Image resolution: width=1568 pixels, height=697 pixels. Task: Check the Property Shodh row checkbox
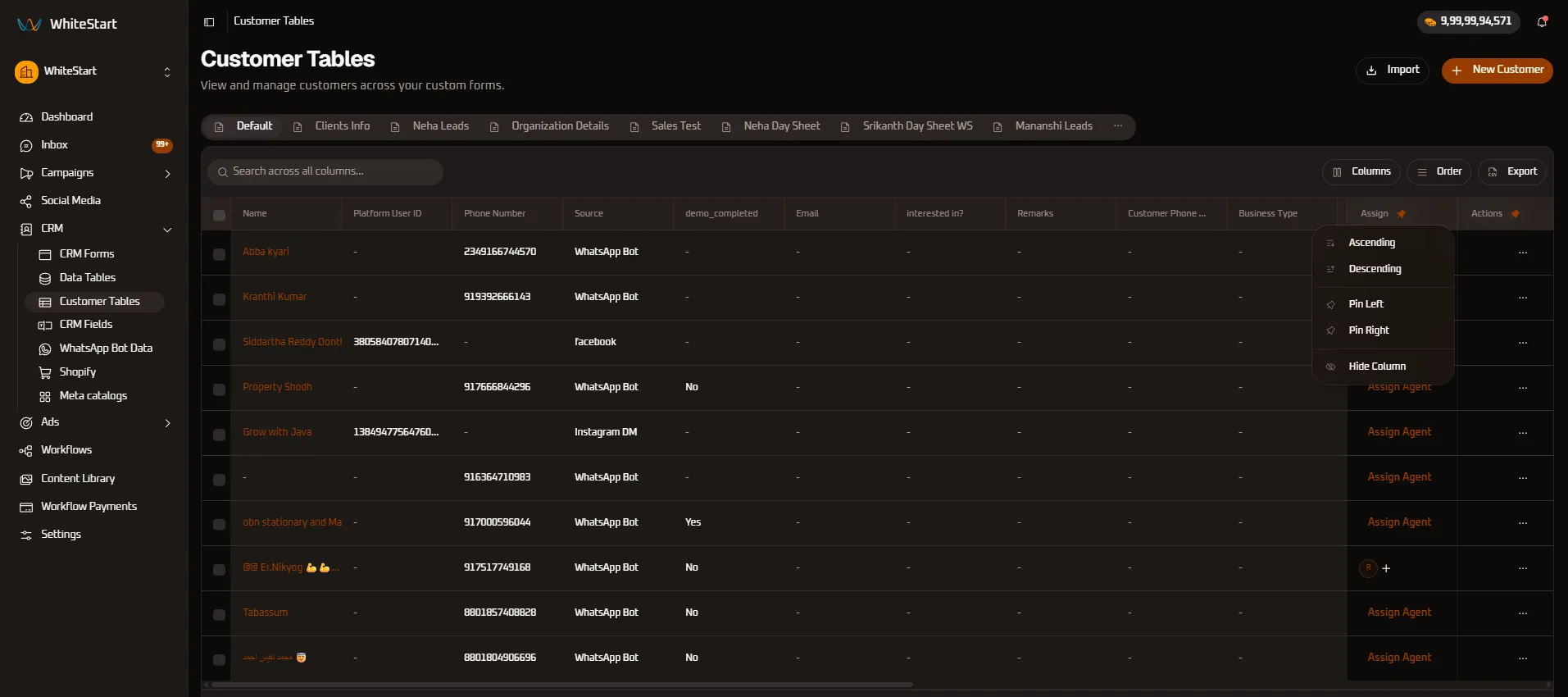click(219, 389)
